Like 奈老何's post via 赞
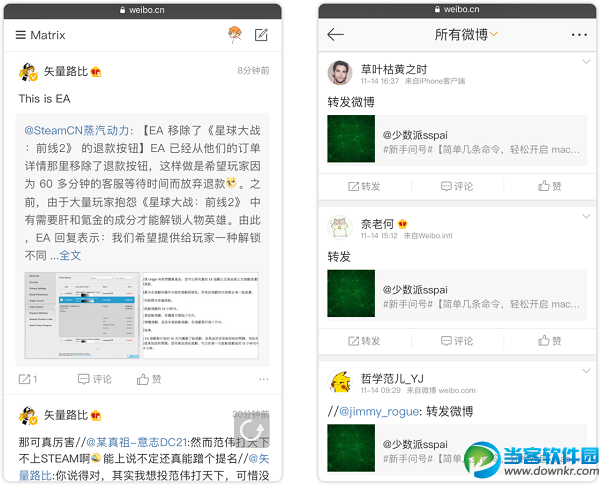 [x=549, y=341]
